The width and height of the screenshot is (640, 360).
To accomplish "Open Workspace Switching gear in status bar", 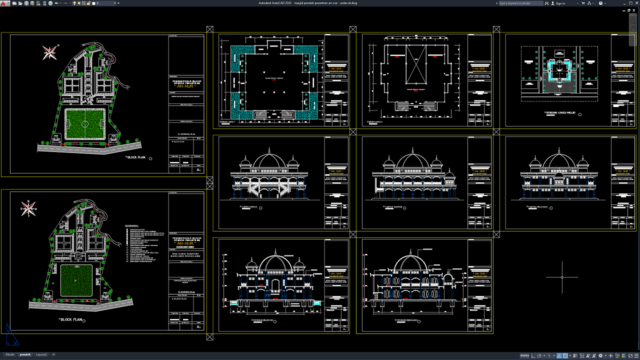I will [x=600, y=355].
